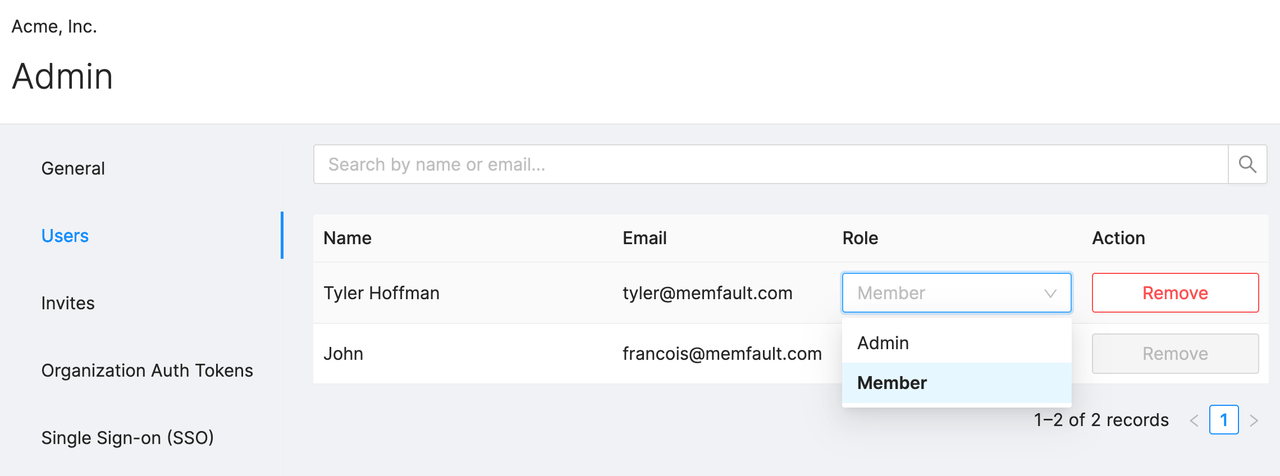Click tyler@memfault.com email cell

pyautogui.click(x=707, y=294)
